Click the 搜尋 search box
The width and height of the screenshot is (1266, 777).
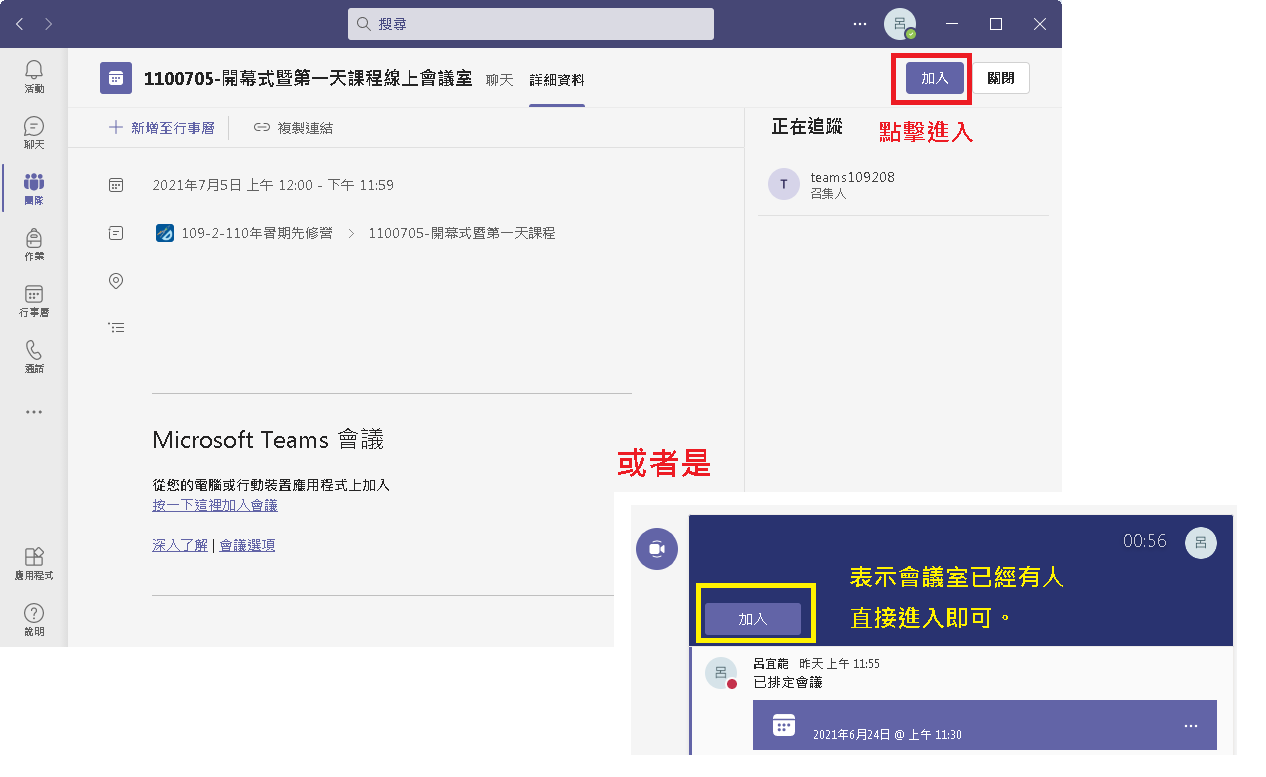click(x=531, y=24)
